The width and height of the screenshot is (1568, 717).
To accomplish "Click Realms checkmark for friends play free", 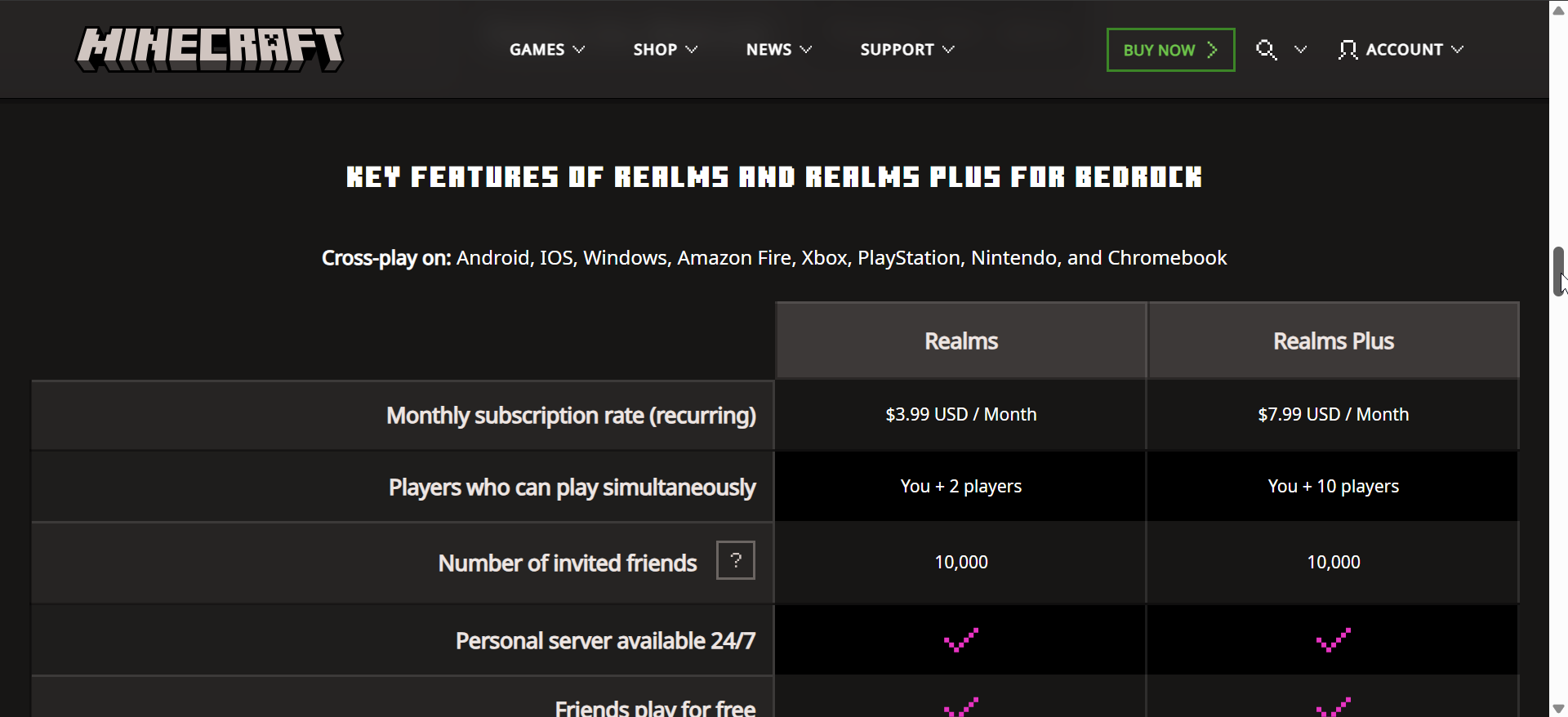I will coord(960,707).
